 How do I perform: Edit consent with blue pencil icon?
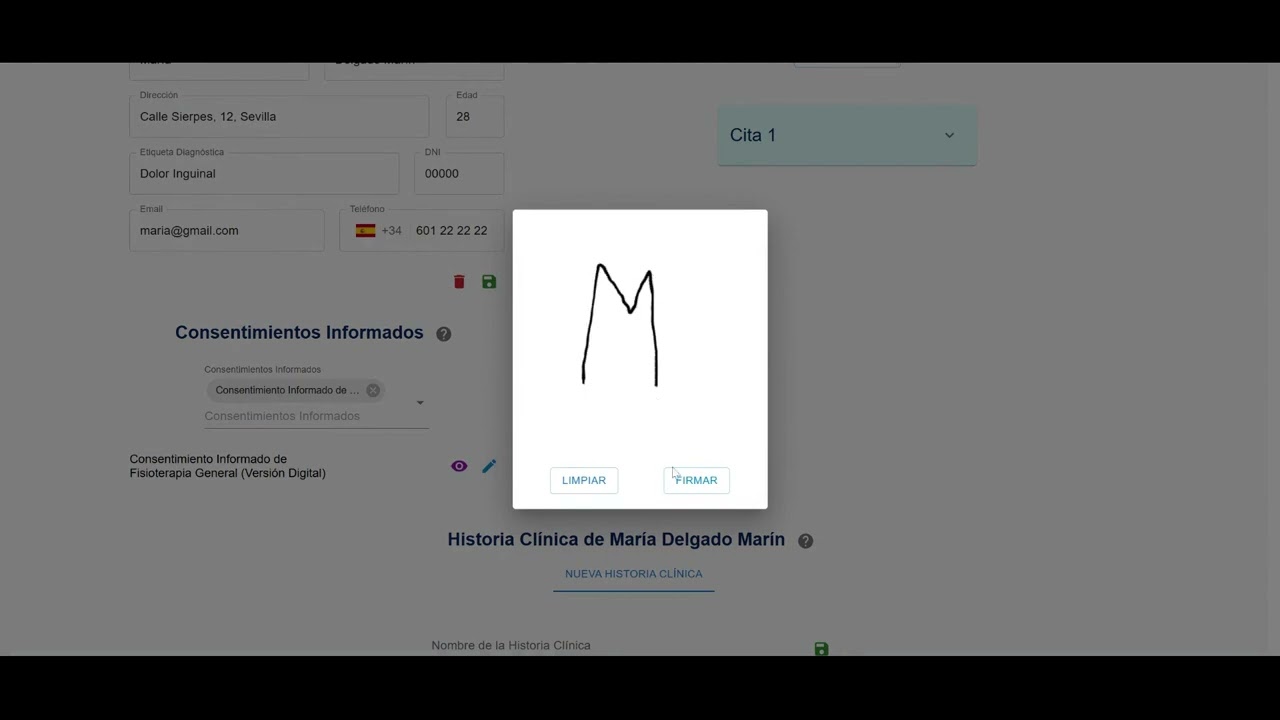pyautogui.click(x=489, y=466)
